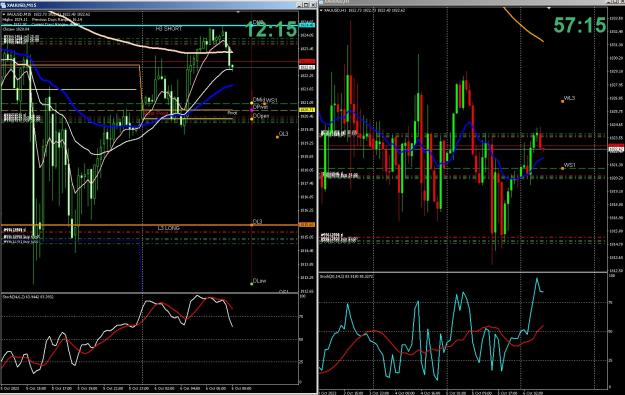The width and height of the screenshot is (625, 395).
Task: Click the chart shift triangle on M15 chart
Action: point(238,12)
